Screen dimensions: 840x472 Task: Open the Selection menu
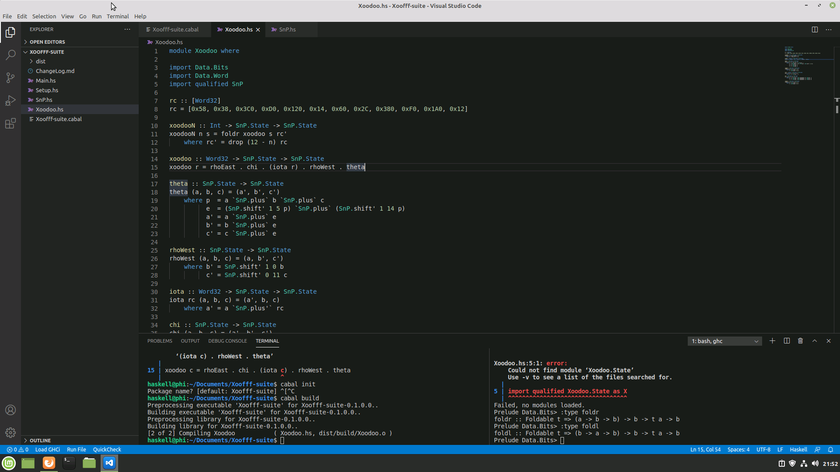[x=44, y=16]
